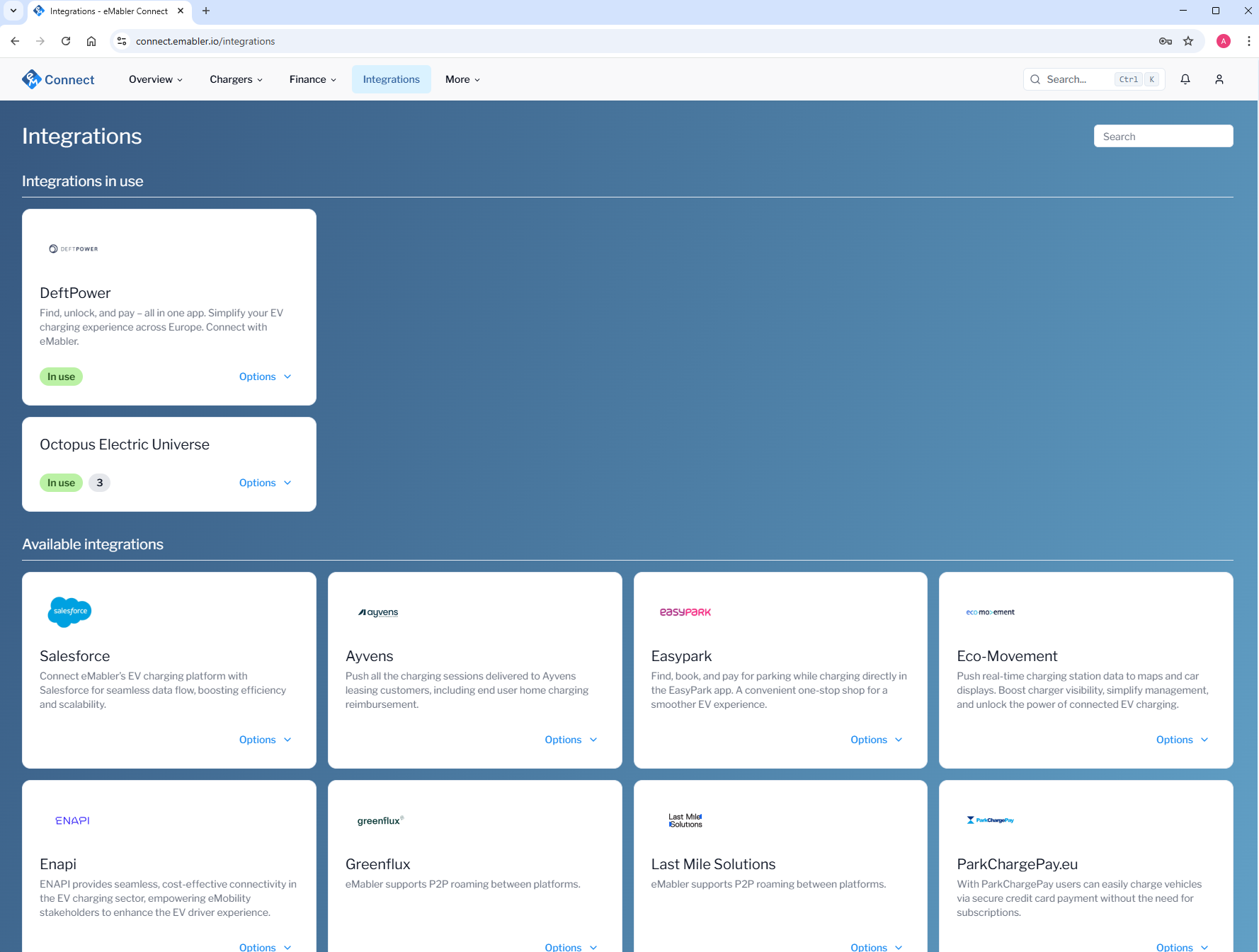Expand Options on the Ayvens card
The image size is (1259, 952).
(x=571, y=739)
